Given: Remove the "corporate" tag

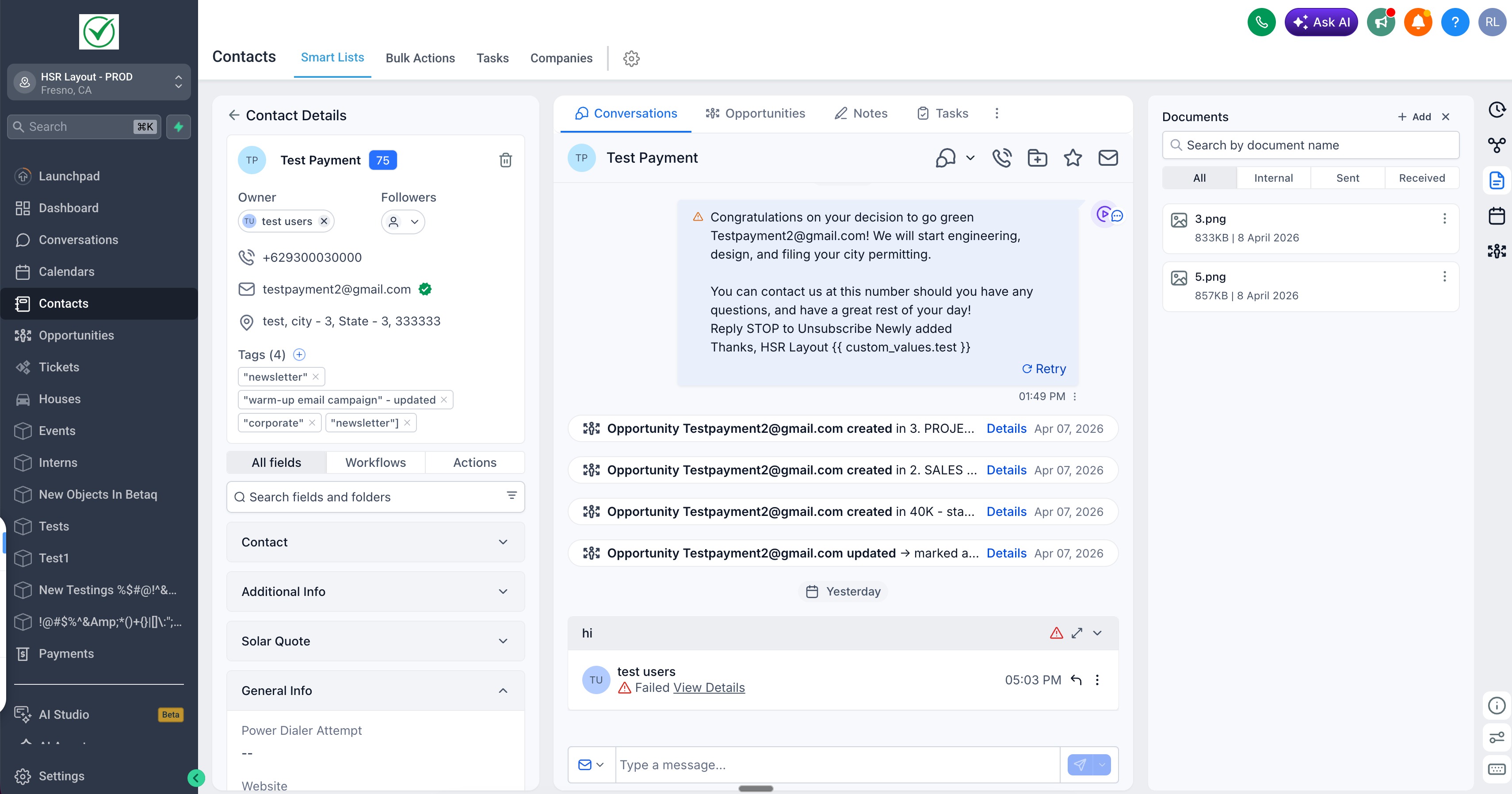Looking at the screenshot, I should pos(312,423).
